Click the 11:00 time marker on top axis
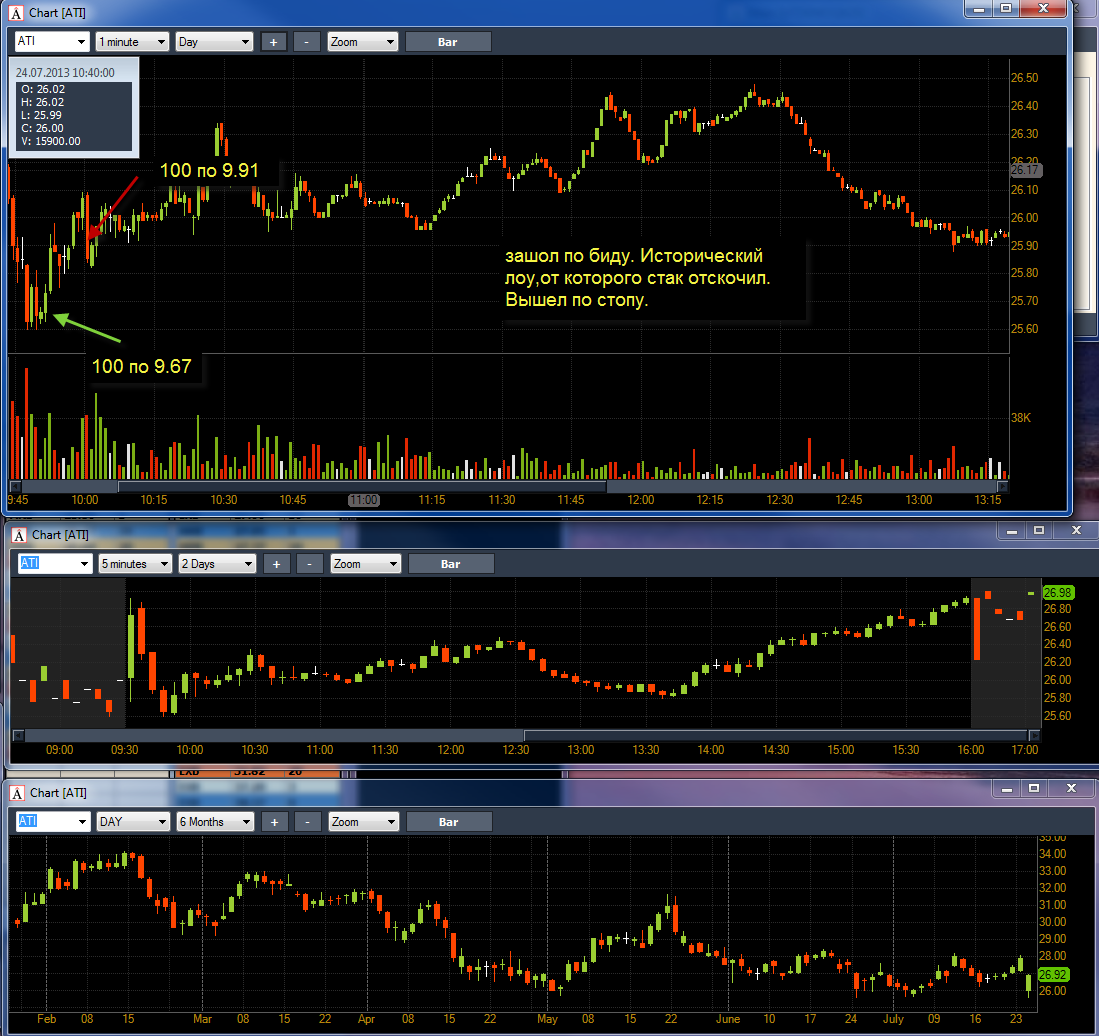 pos(364,500)
